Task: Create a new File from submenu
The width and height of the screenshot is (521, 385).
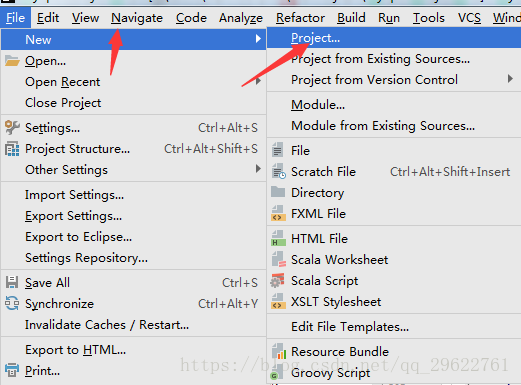Action: (x=394, y=151)
